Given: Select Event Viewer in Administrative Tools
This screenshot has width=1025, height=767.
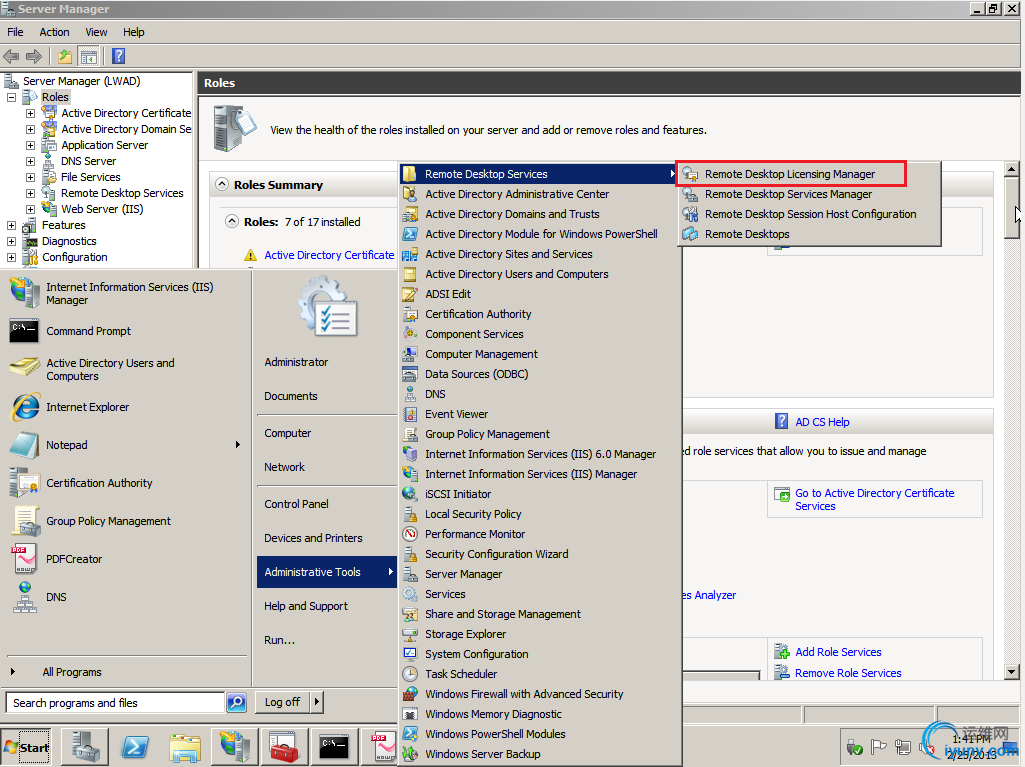Looking at the screenshot, I should [456, 414].
